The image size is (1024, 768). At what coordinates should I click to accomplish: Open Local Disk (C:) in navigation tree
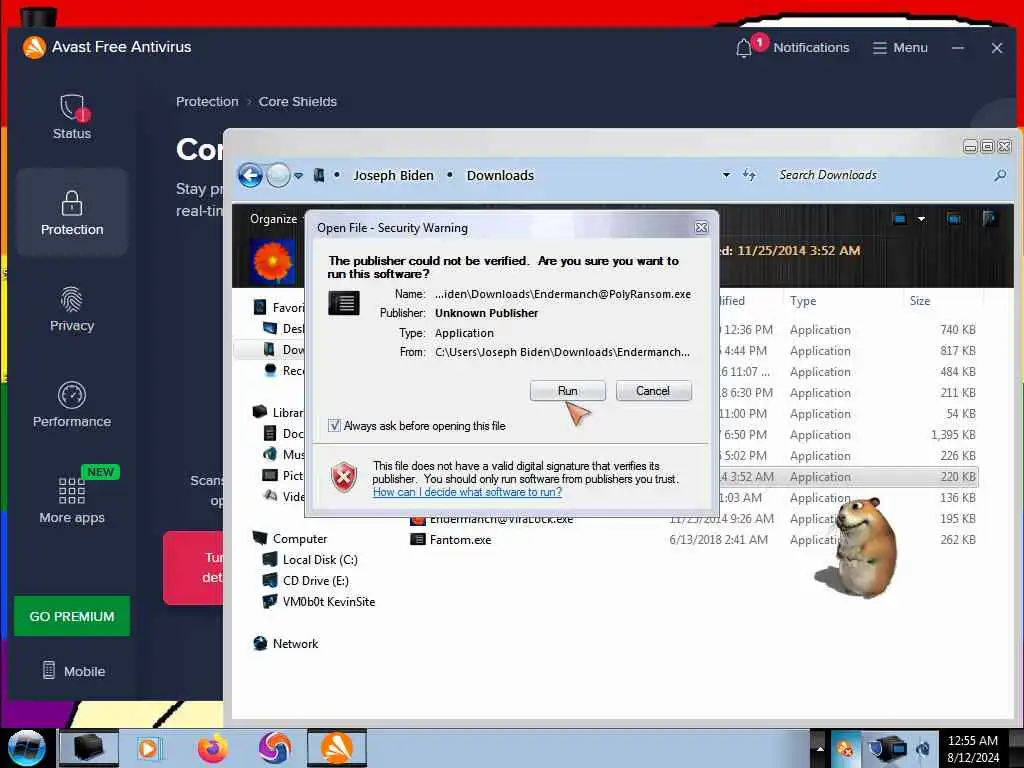coord(319,560)
